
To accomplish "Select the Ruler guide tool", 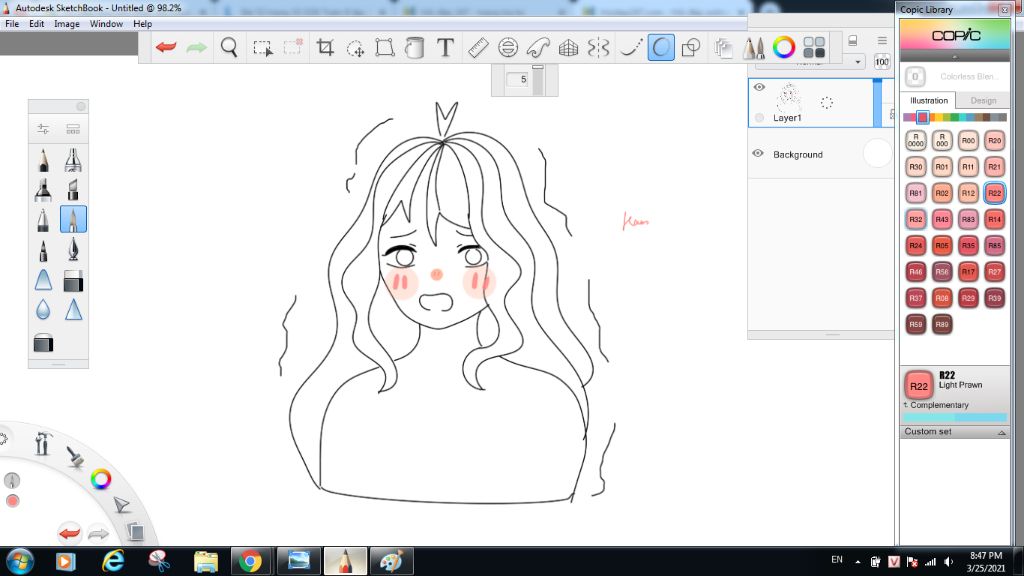I will click(x=477, y=47).
